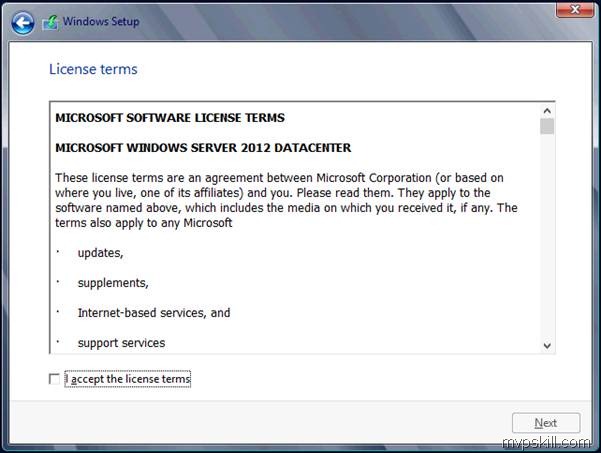Click the license text scroll-up arrow

click(547, 111)
